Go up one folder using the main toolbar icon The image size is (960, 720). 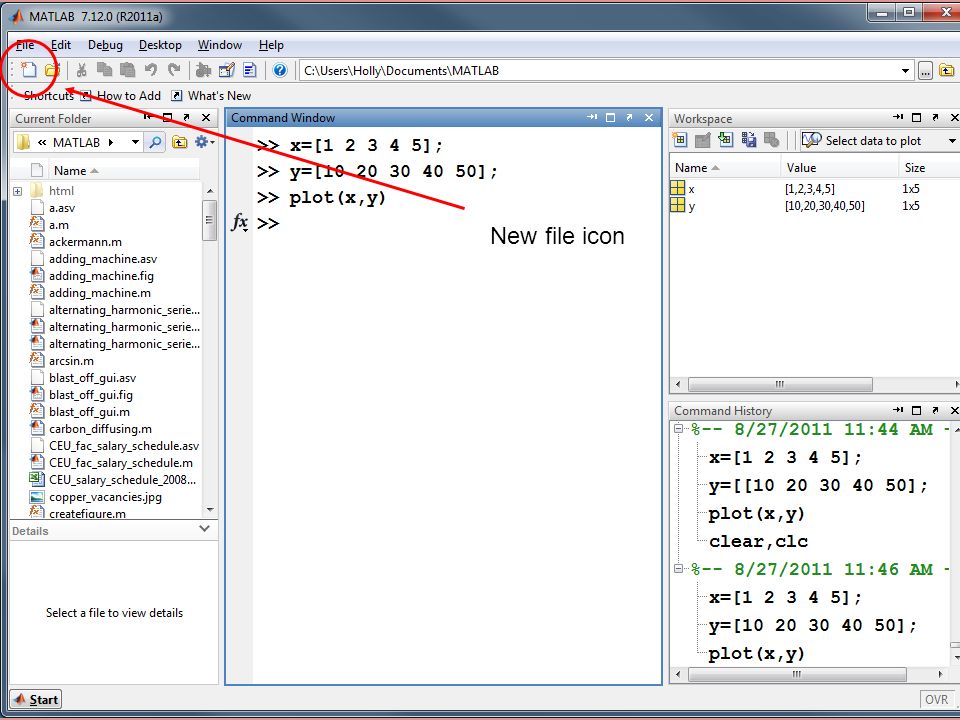tap(947, 71)
